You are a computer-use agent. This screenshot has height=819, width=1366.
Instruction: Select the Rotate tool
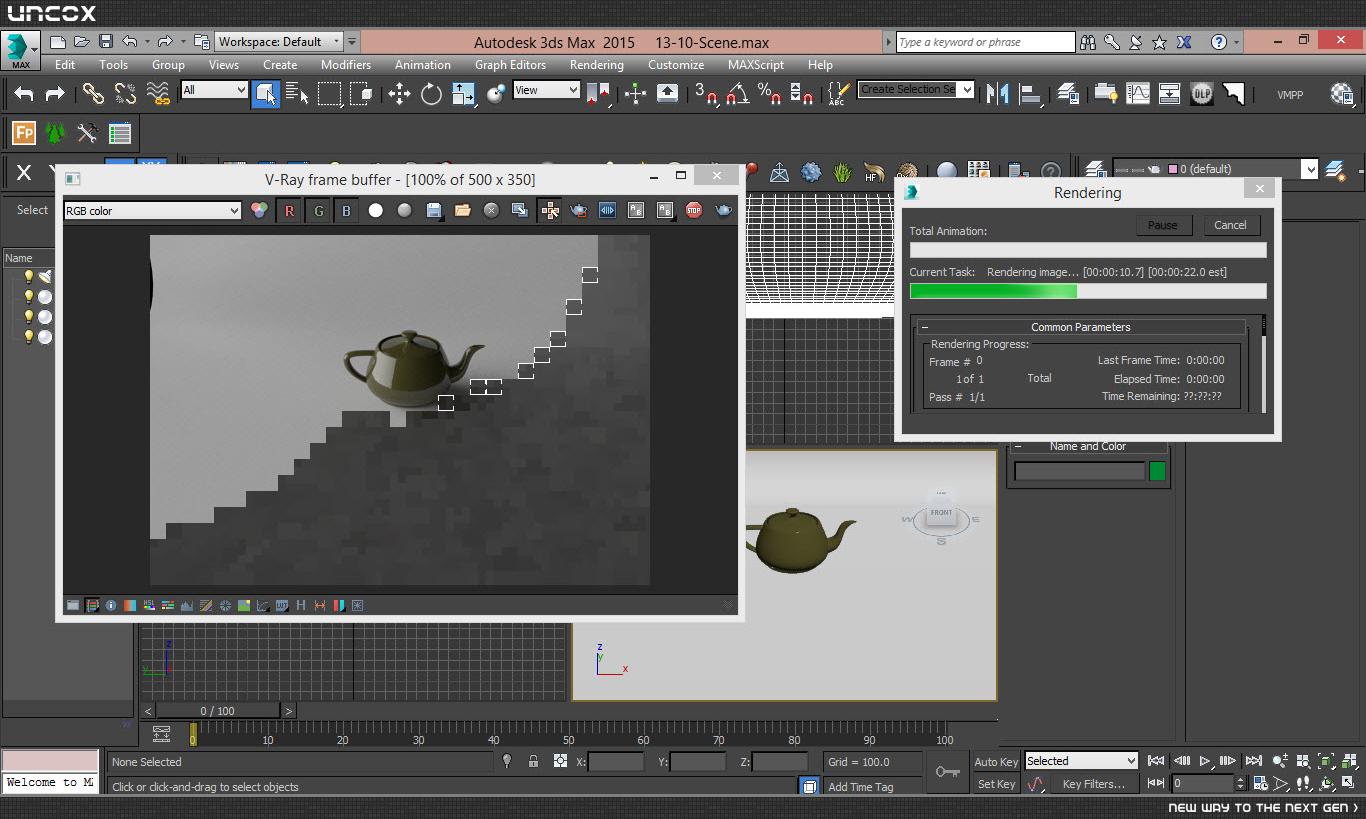click(431, 93)
